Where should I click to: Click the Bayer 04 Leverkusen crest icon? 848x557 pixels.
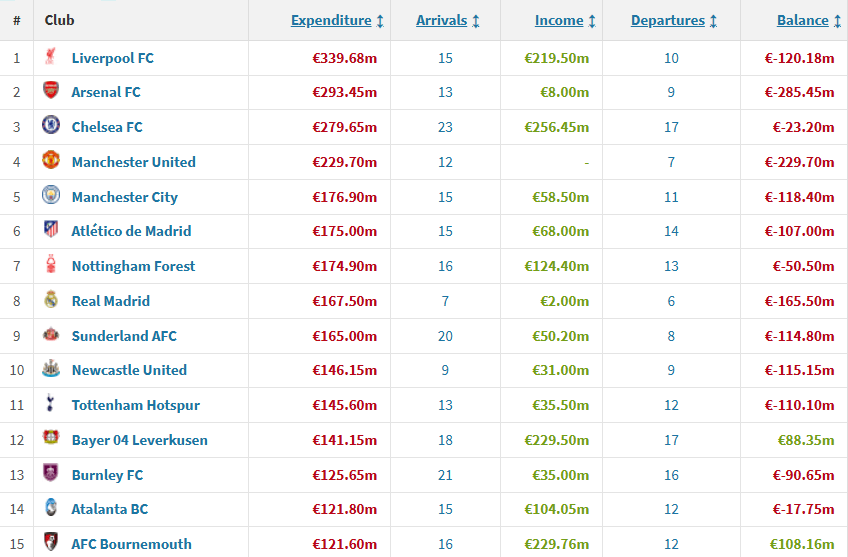51,440
